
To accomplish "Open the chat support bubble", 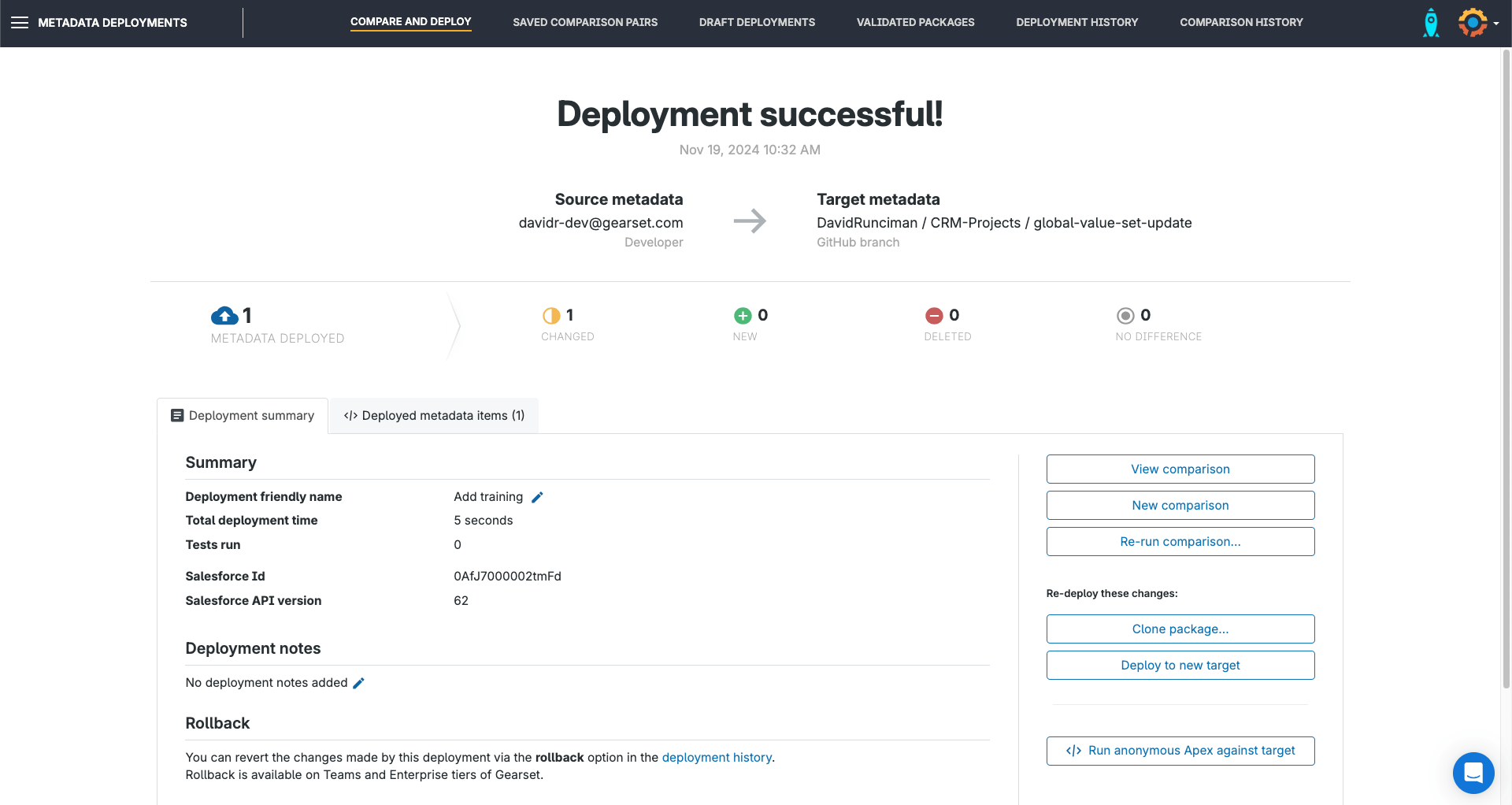I will (x=1473, y=773).
